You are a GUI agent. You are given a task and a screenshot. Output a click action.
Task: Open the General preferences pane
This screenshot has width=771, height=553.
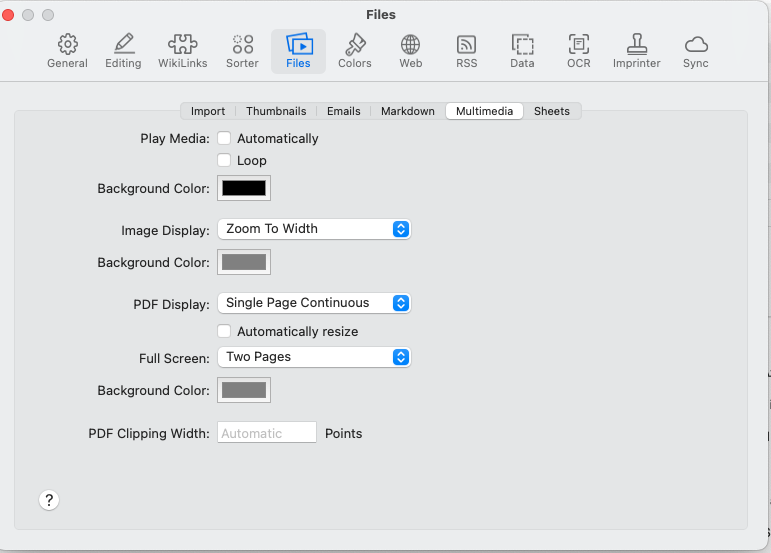[x=67, y=51]
